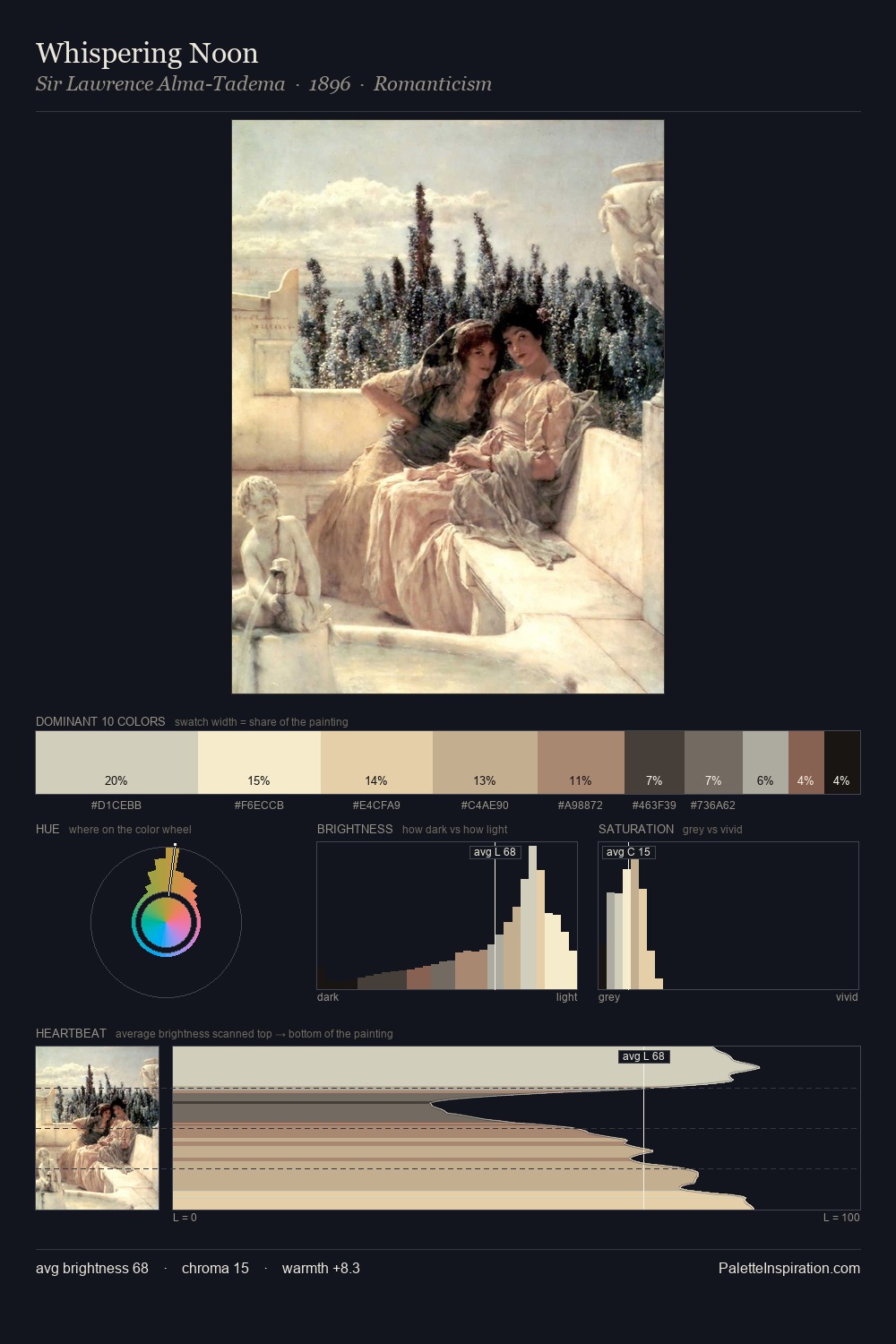
Task: Click the hex code '#E4CFA9' text
Action: pyautogui.click(x=376, y=805)
